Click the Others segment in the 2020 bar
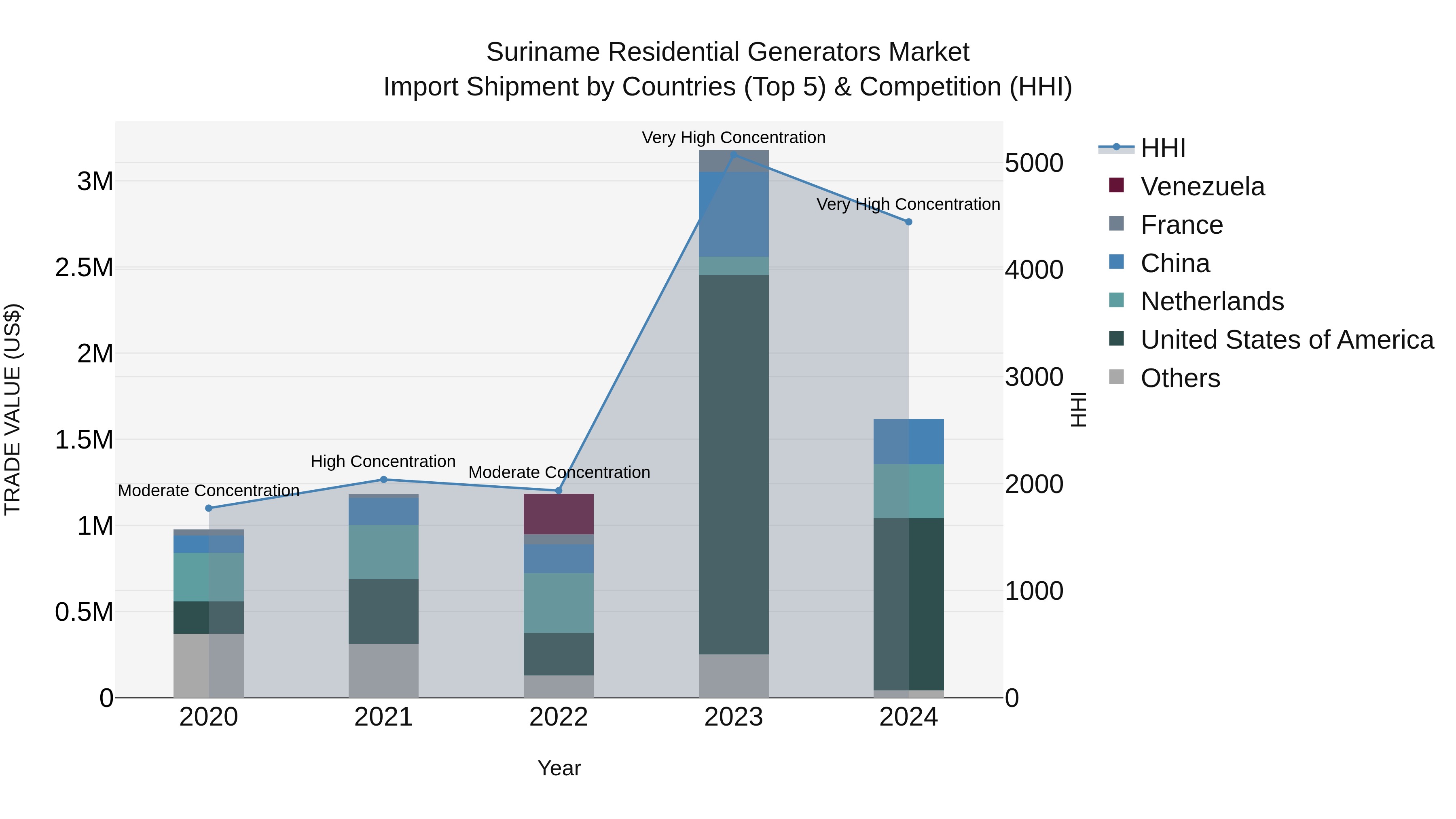Viewport: 1456px width, 819px height. point(209,666)
